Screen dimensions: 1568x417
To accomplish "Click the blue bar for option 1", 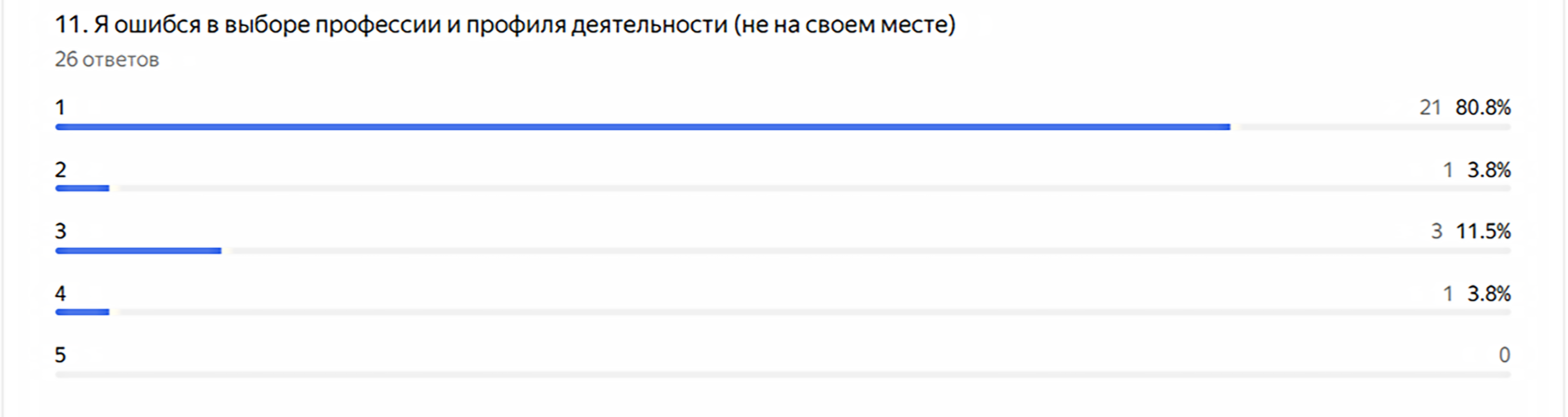I will pyautogui.click(x=642, y=127).
